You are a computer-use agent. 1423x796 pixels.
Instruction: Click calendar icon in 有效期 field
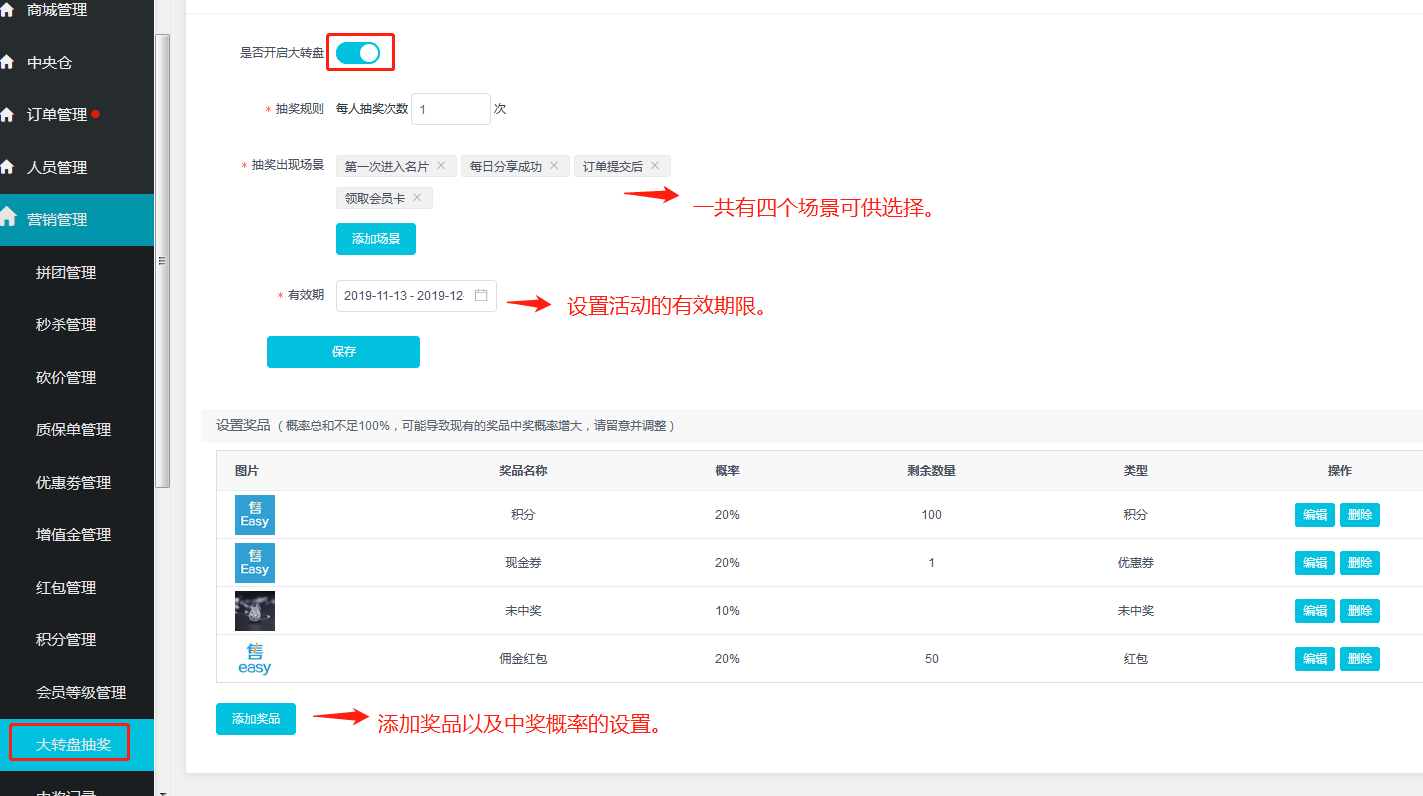pyautogui.click(x=481, y=295)
